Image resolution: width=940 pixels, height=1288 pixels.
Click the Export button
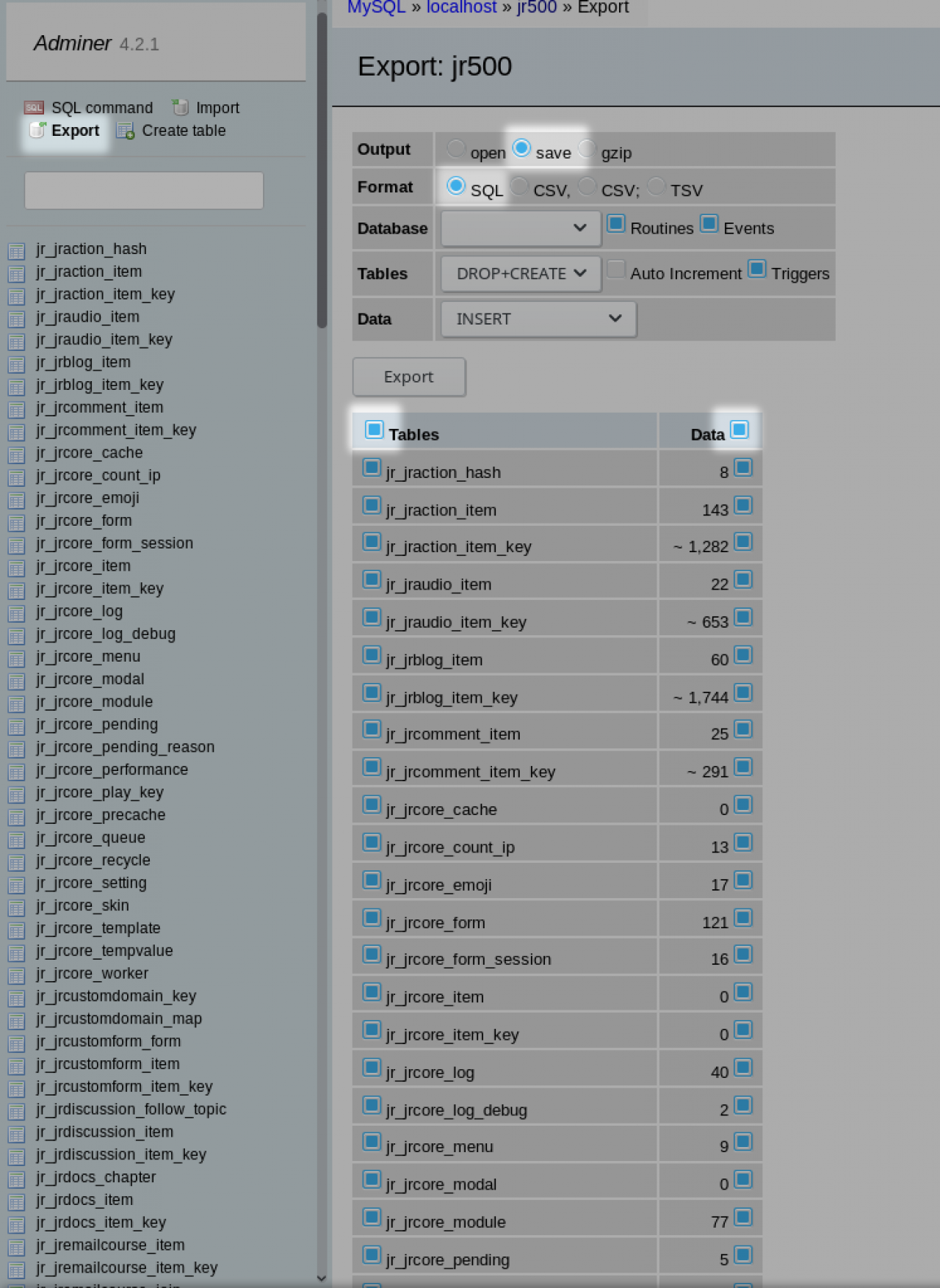click(x=409, y=377)
